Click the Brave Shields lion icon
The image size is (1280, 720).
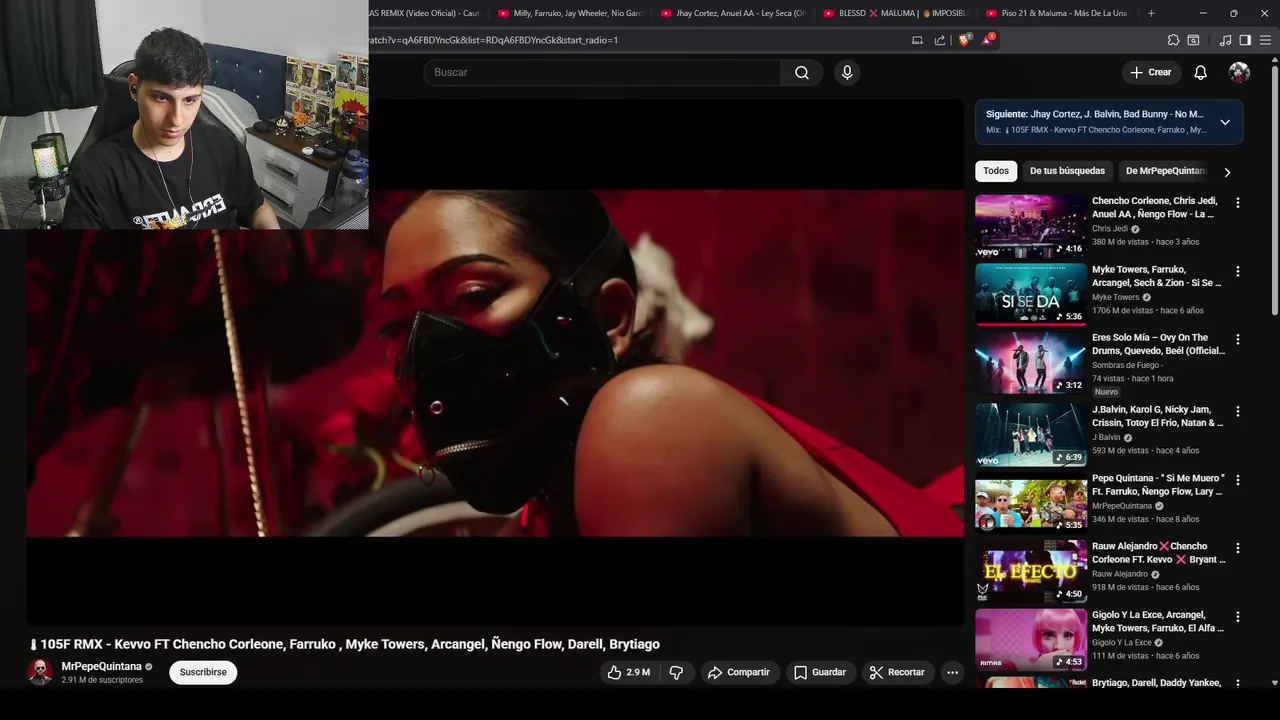point(964,40)
